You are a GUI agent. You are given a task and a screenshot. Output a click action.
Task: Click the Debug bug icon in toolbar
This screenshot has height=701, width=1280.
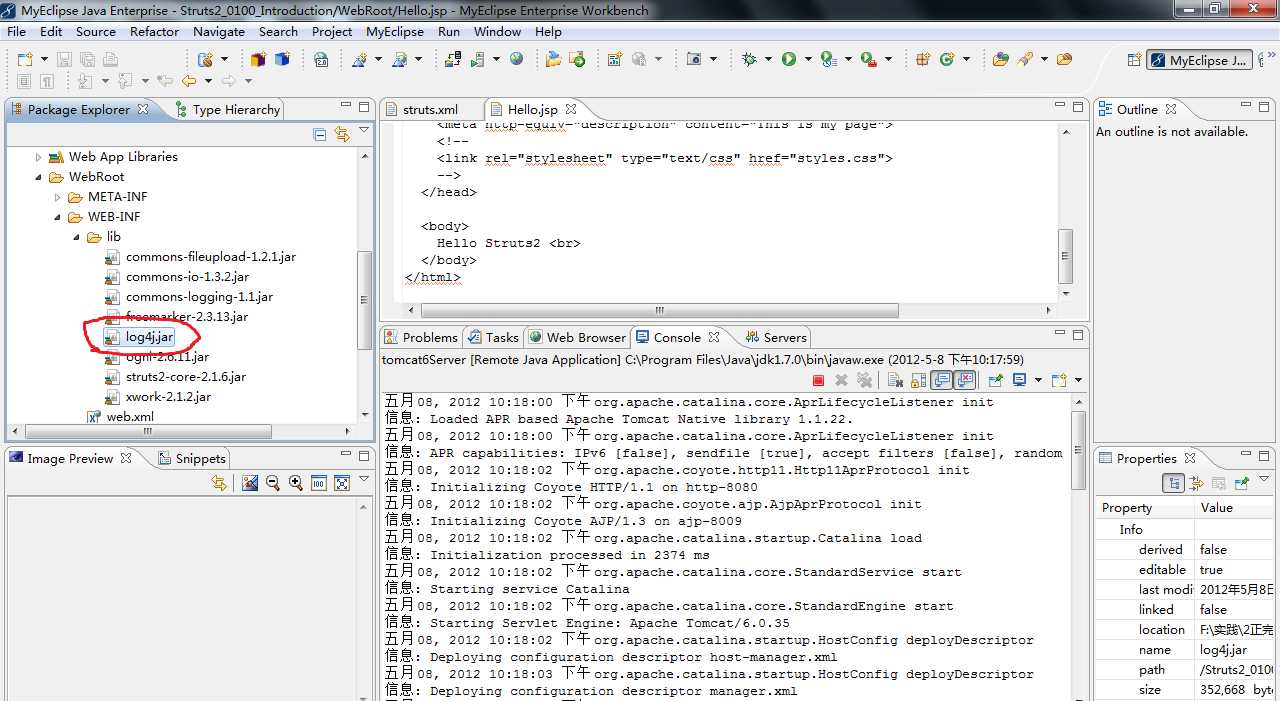750,60
